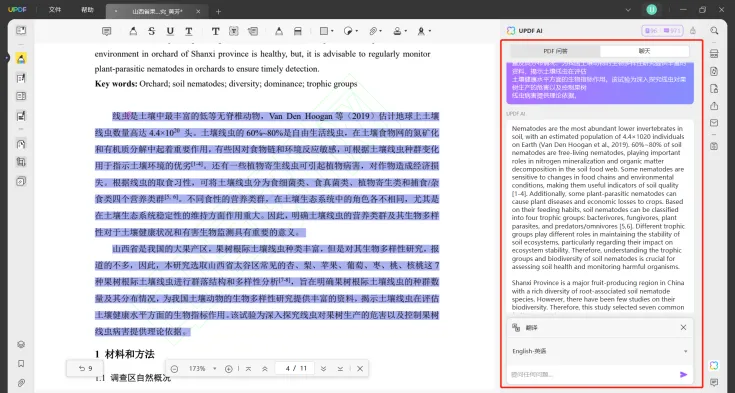Screen dimensions: 735x393
Task: Apply strikethrough annotation tool
Action: (151, 31)
